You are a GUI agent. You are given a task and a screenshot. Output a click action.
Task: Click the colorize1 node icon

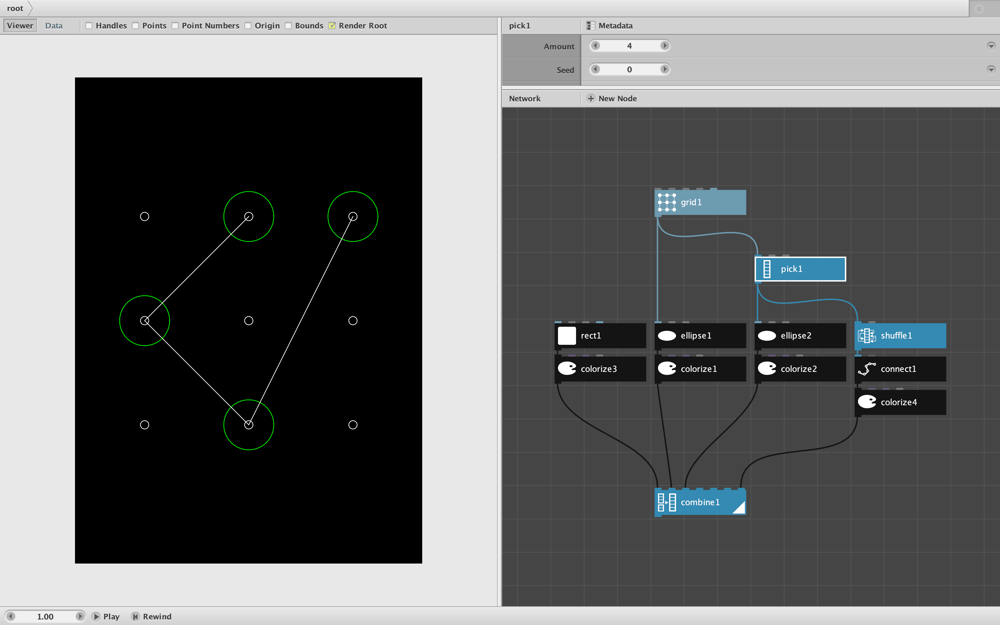[x=666, y=369]
